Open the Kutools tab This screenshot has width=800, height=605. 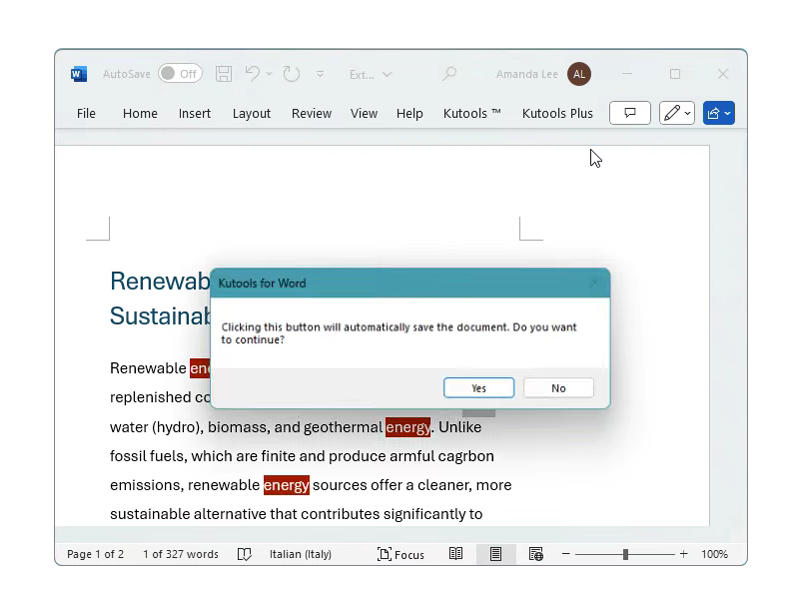[x=472, y=113]
